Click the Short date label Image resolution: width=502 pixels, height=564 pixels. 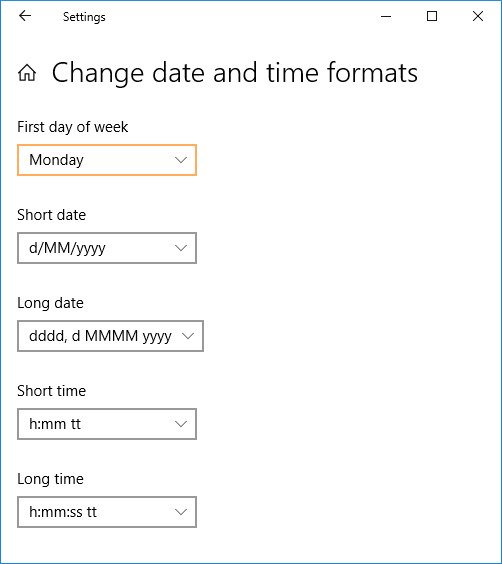tap(51, 215)
